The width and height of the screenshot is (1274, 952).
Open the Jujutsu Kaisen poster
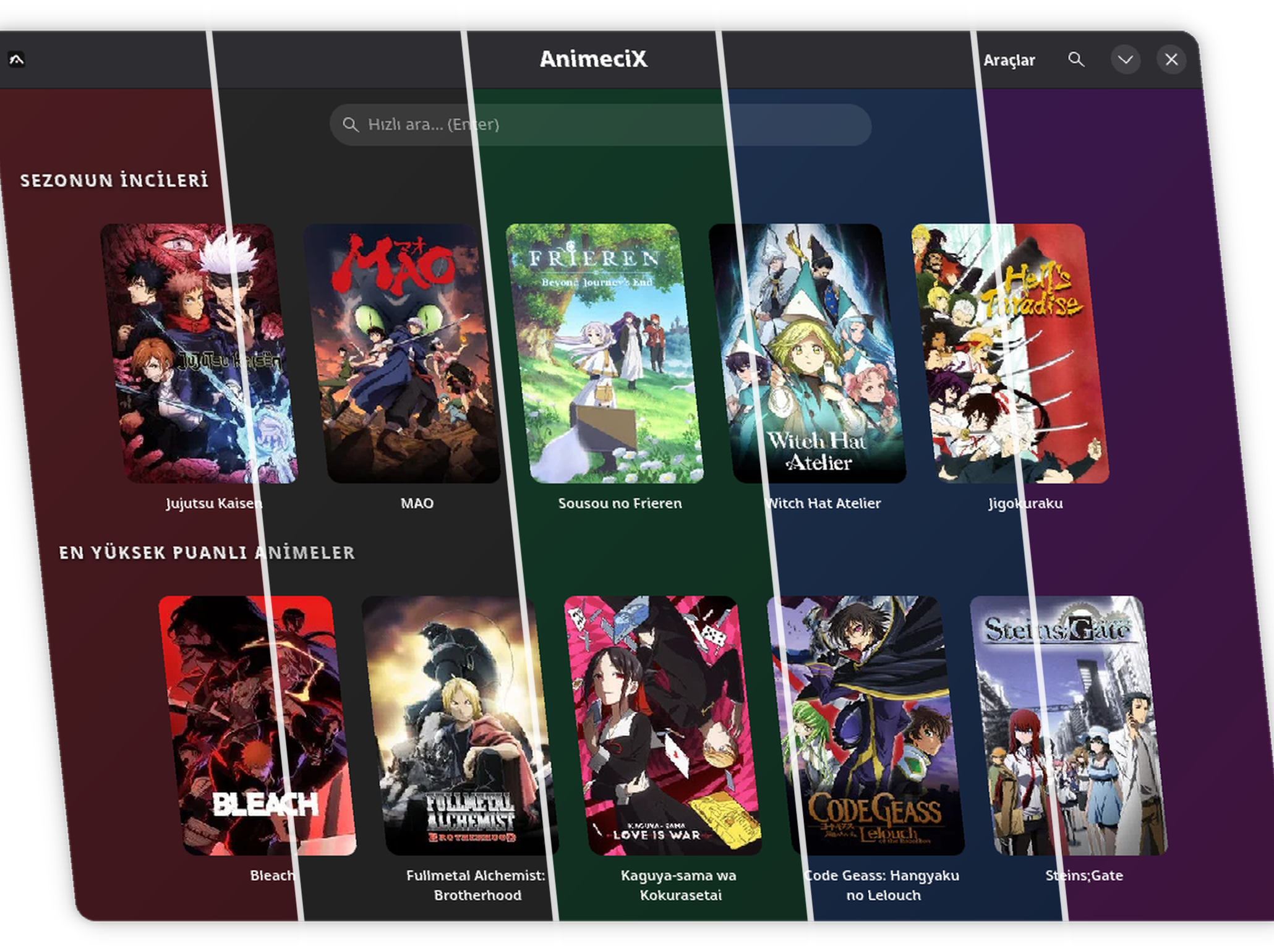[x=199, y=353]
